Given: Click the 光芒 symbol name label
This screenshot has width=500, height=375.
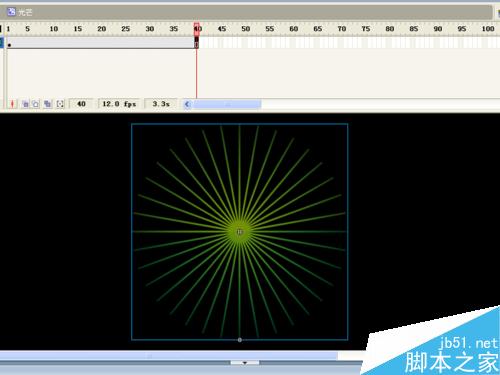Looking at the screenshot, I should [x=25, y=13].
